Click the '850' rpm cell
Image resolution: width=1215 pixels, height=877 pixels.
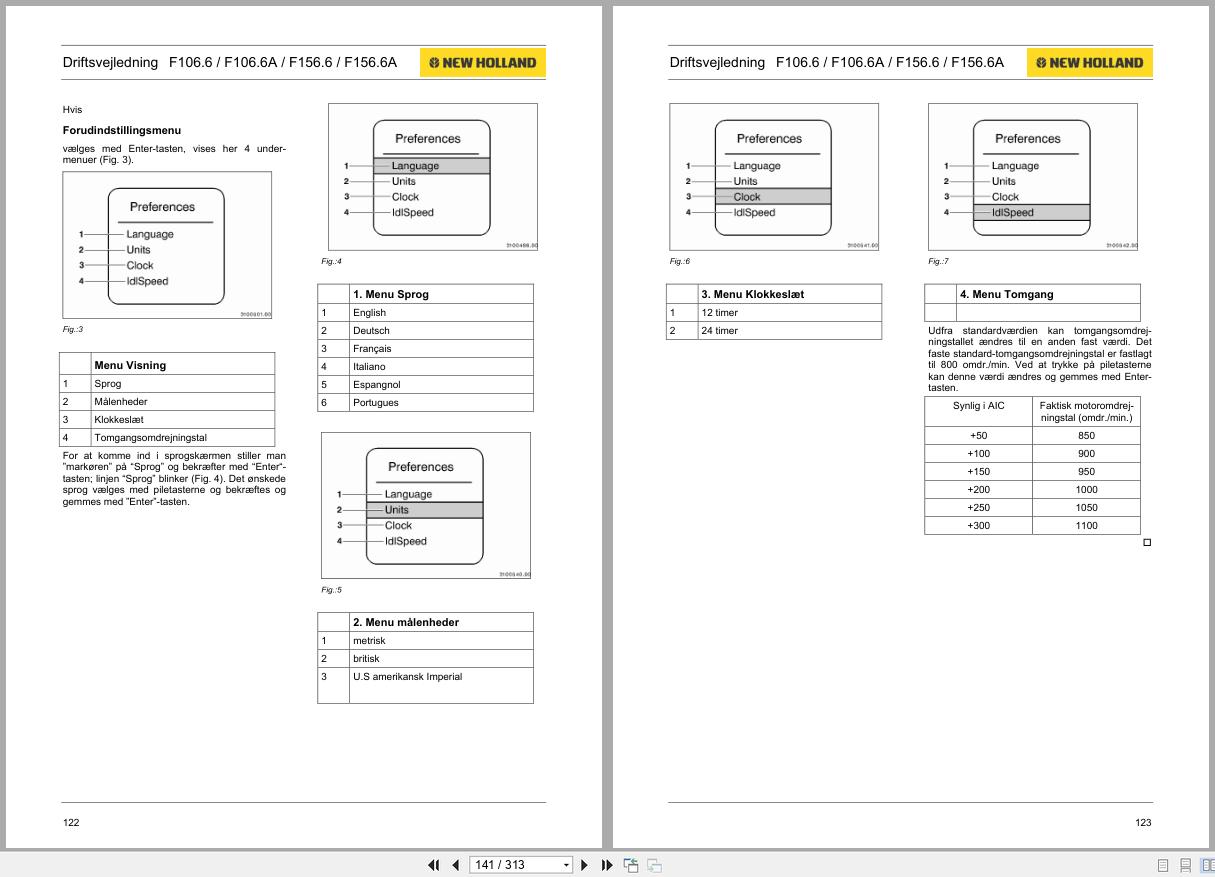tap(1086, 435)
